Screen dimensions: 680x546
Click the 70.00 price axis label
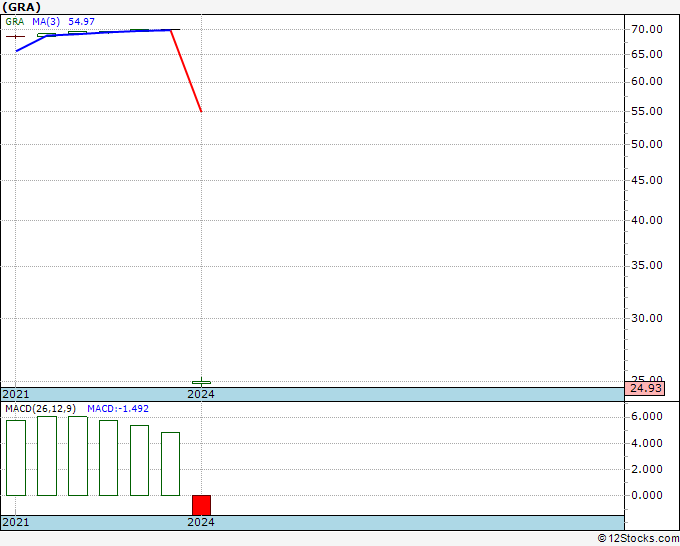[647, 29]
